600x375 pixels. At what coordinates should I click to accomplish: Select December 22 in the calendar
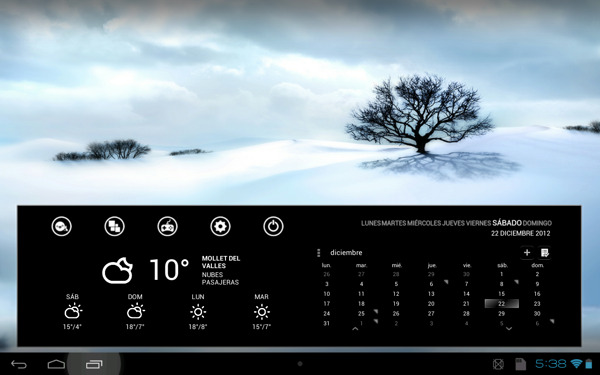(x=502, y=303)
